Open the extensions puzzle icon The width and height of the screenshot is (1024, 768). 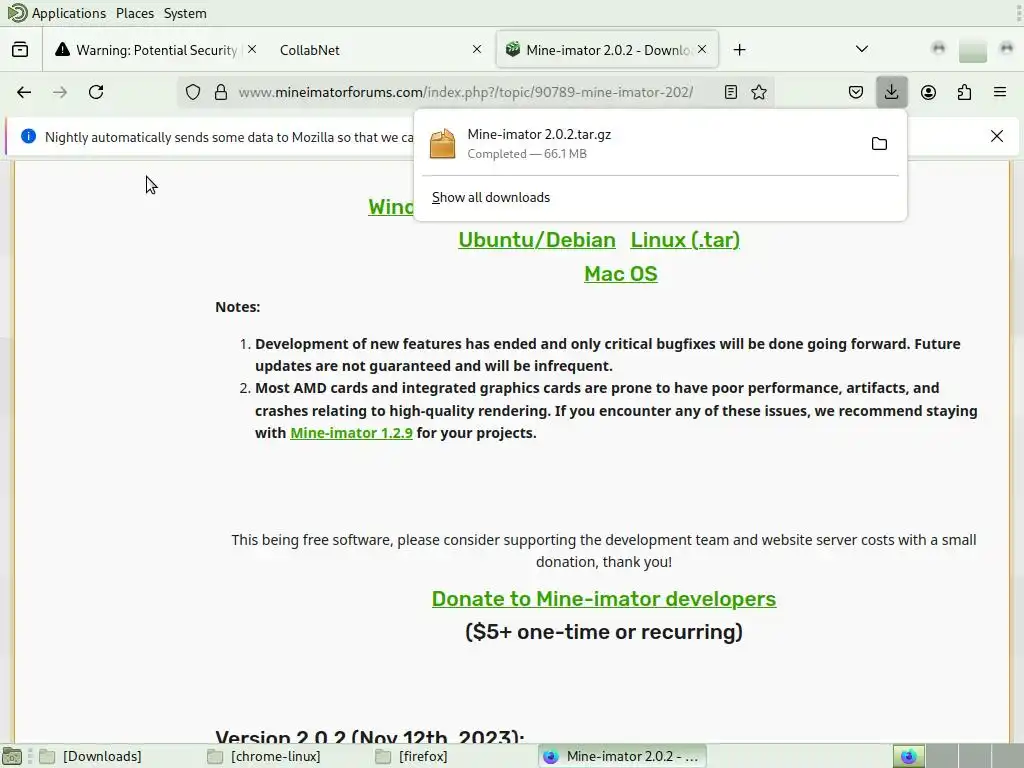click(x=964, y=92)
